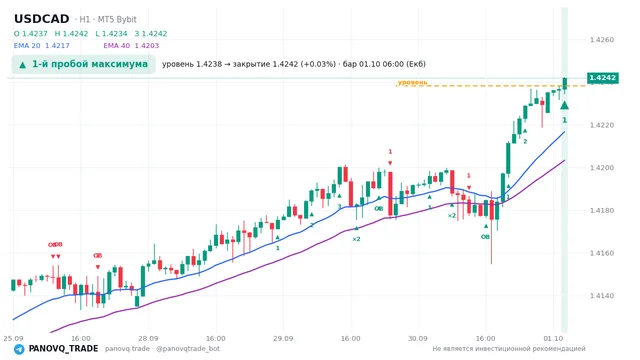Click the 28.09 date axis label
This screenshot has width=640, height=360.
pos(148,338)
